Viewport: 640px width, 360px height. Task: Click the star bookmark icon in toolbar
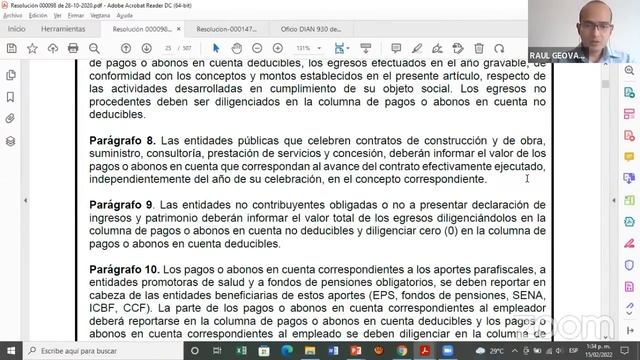[32, 49]
